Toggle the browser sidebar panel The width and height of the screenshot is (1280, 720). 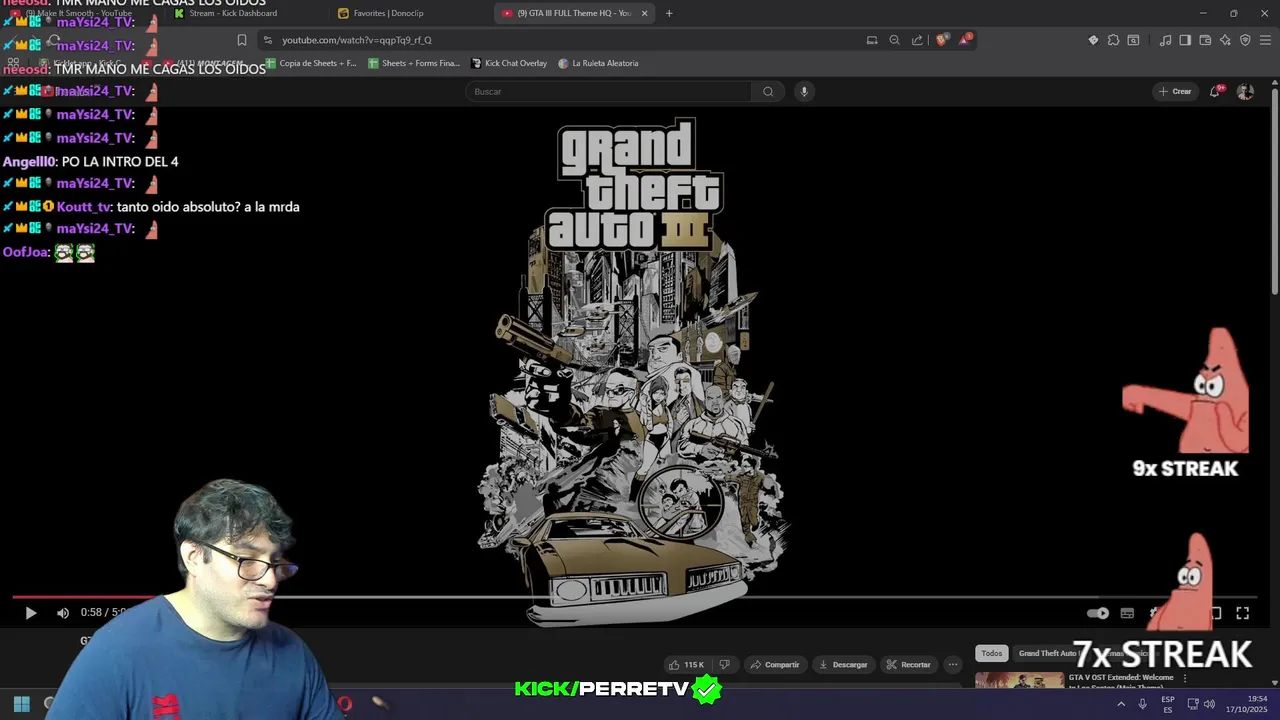click(1185, 40)
